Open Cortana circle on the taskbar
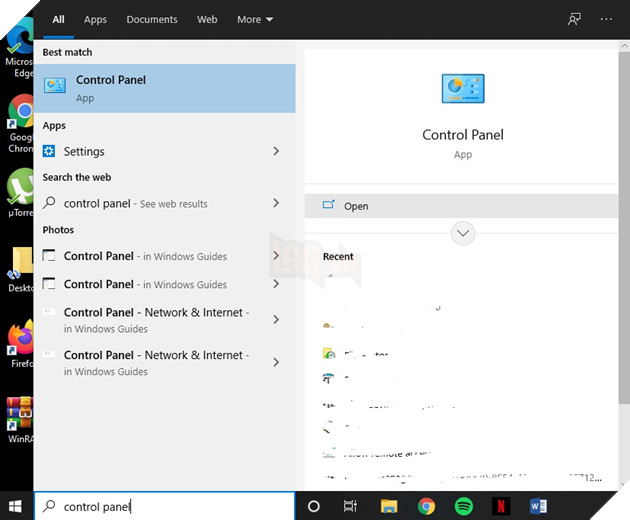 click(x=314, y=506)
